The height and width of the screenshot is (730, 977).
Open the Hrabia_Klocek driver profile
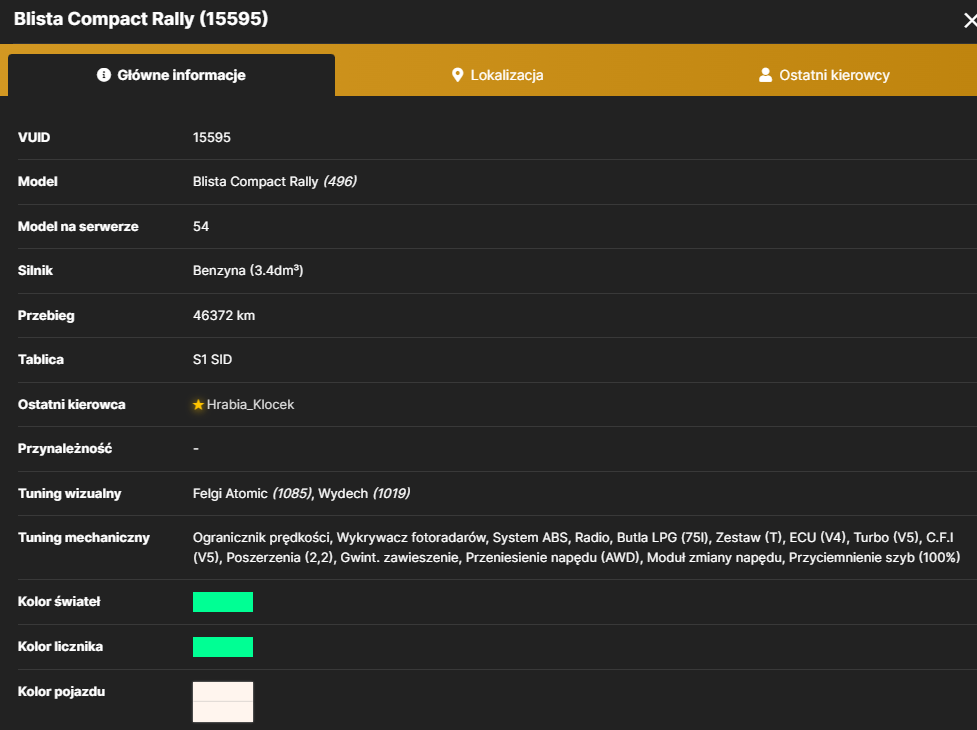[x=250, y=404]
